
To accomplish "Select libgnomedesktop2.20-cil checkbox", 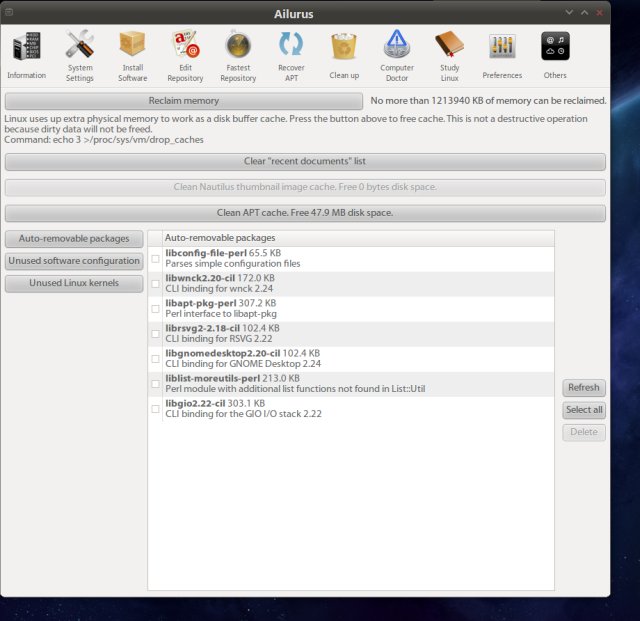I will click(x=156, y=359).
